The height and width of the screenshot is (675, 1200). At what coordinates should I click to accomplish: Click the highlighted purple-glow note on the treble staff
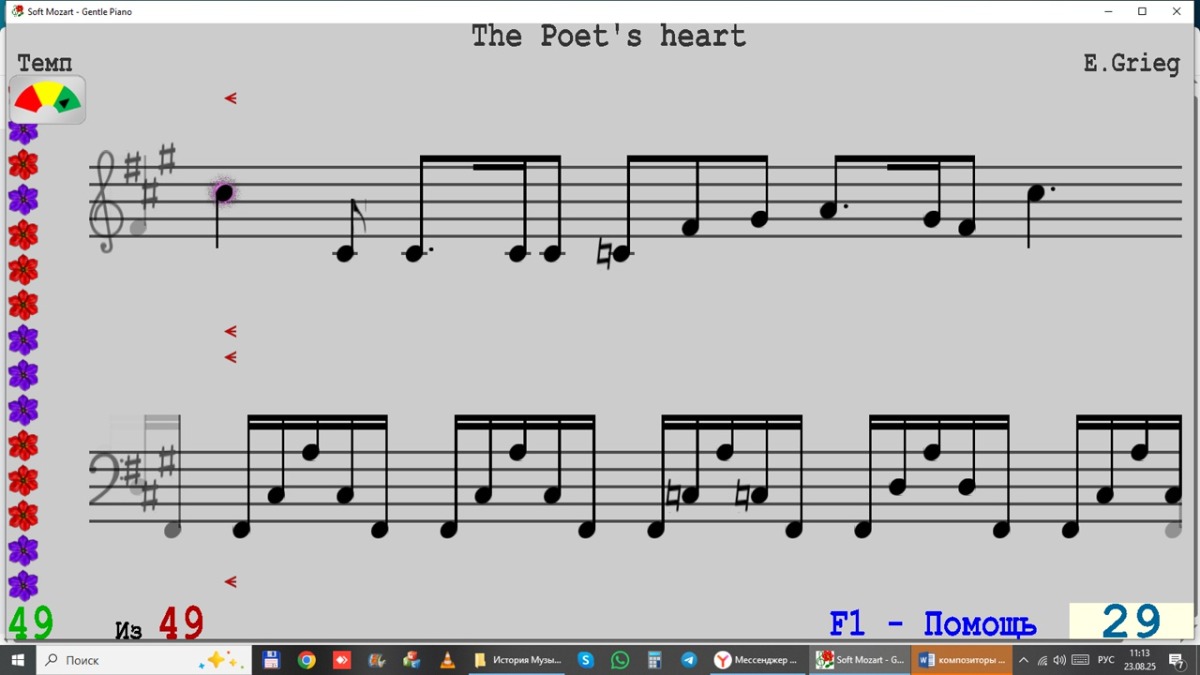[x=223, y=192]
